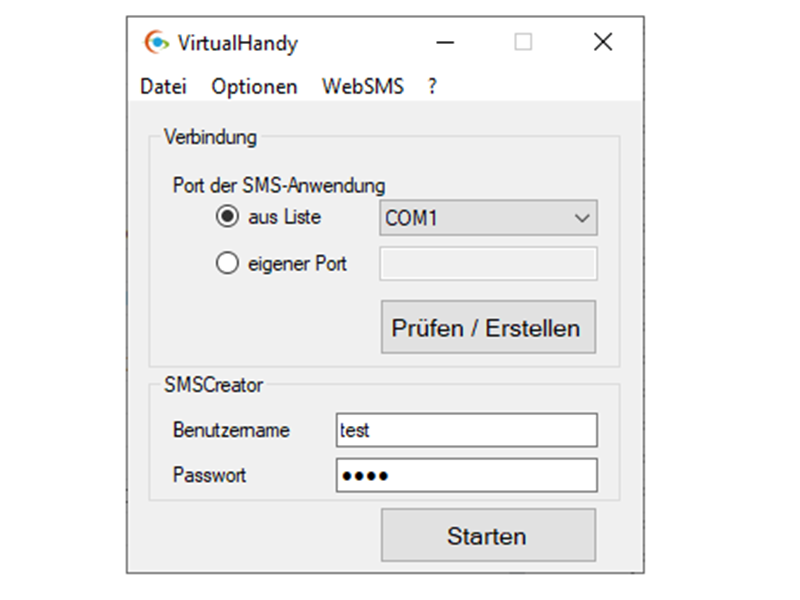Open the Optionen menu
This screenshot has height=600, width=800.
click(254, 86)
